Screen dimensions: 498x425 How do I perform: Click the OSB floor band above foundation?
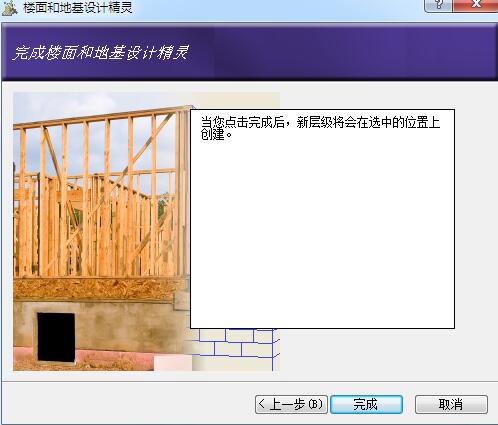(100, 288)
